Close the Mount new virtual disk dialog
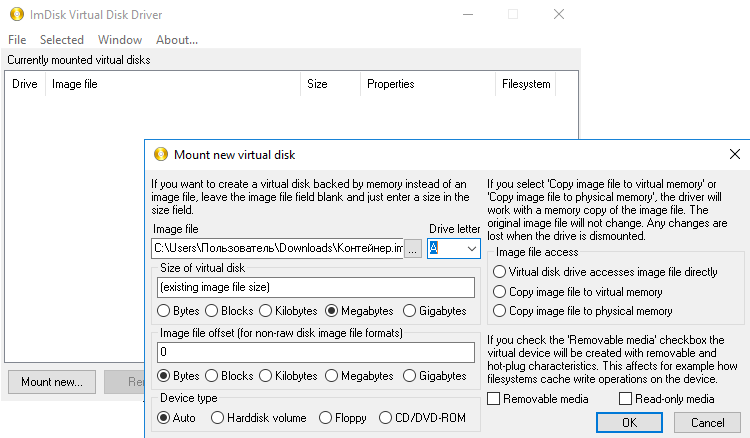Viewport: 750px width, 438px height. point(735,154)
